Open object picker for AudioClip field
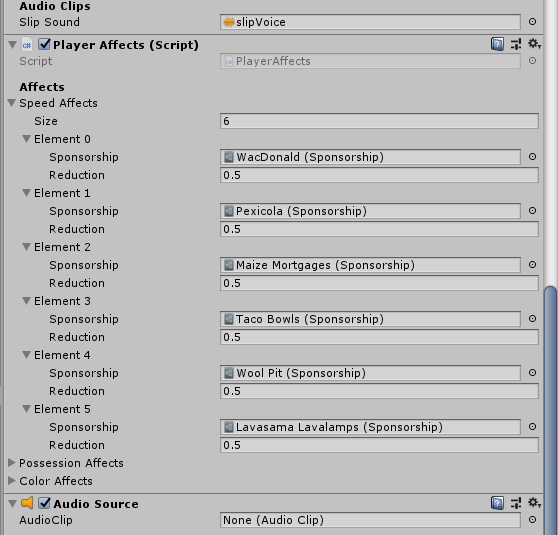 (532, 520)
